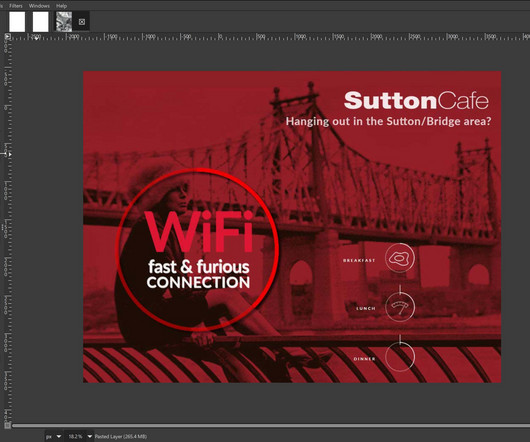Click the Lunch dish icon on canvas
The image size is (530, 442).
(400, 307)
